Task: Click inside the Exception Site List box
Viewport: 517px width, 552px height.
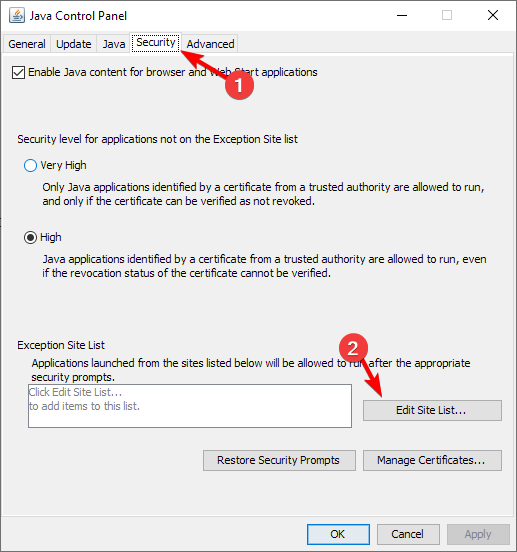Action: click(190, 406)
